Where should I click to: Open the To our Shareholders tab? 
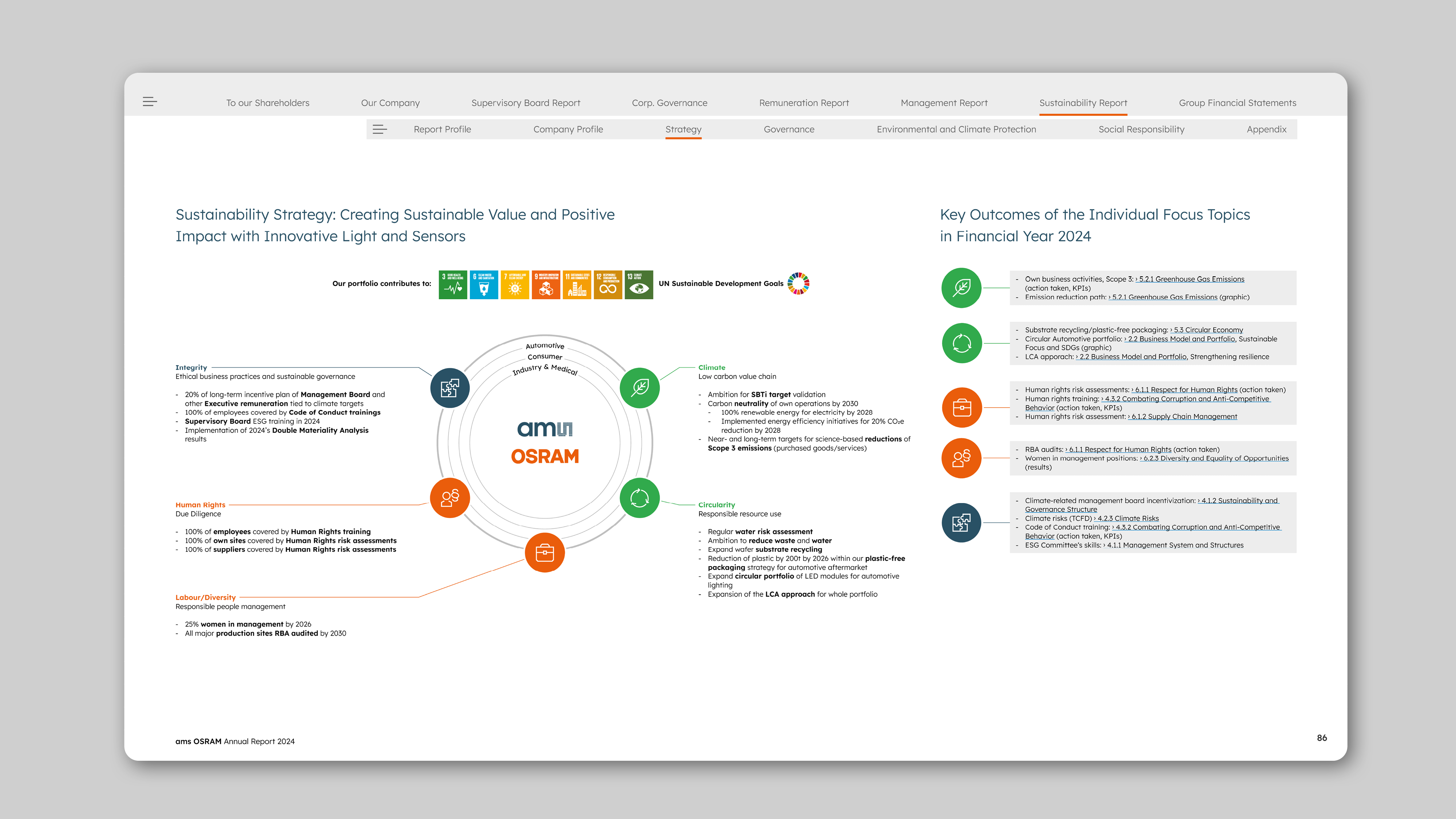coord(268,103)
